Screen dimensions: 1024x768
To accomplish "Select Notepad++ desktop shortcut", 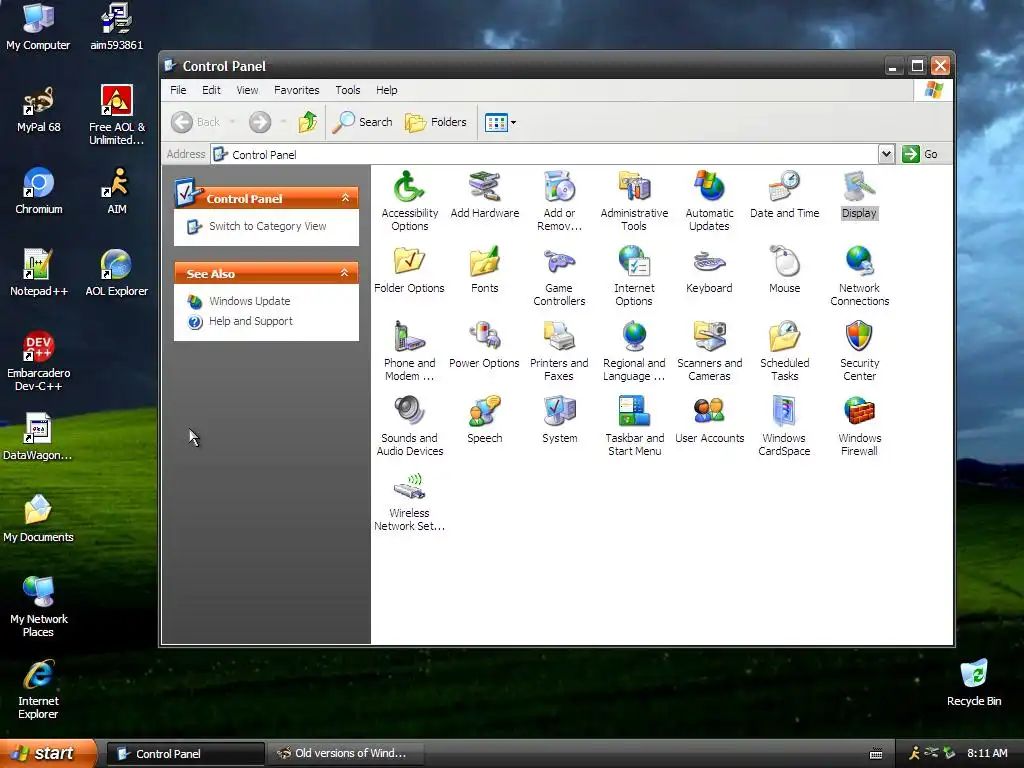I will tap(39, 272).
